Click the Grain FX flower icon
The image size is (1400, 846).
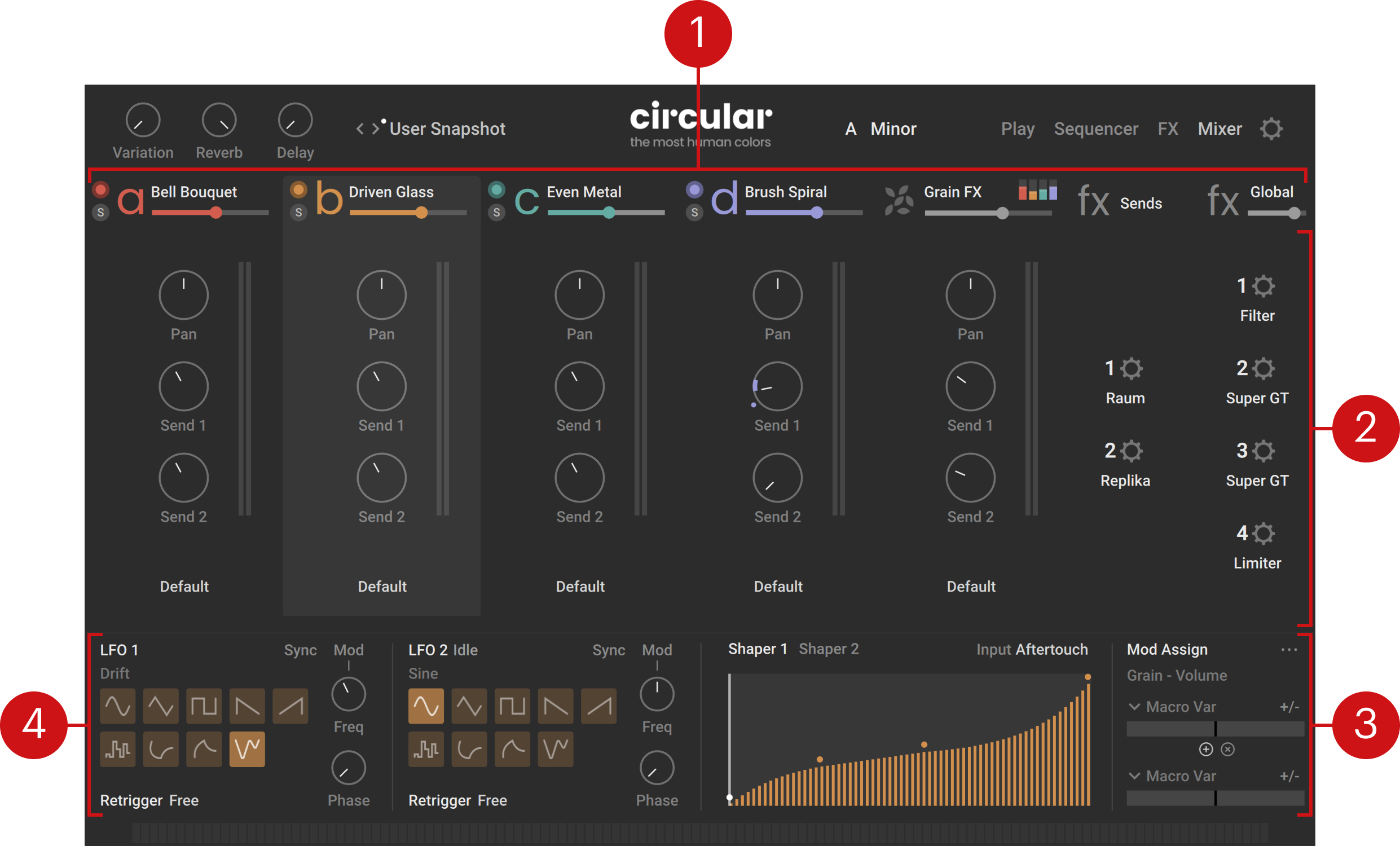pyautogui.click(x=899, y=201)
